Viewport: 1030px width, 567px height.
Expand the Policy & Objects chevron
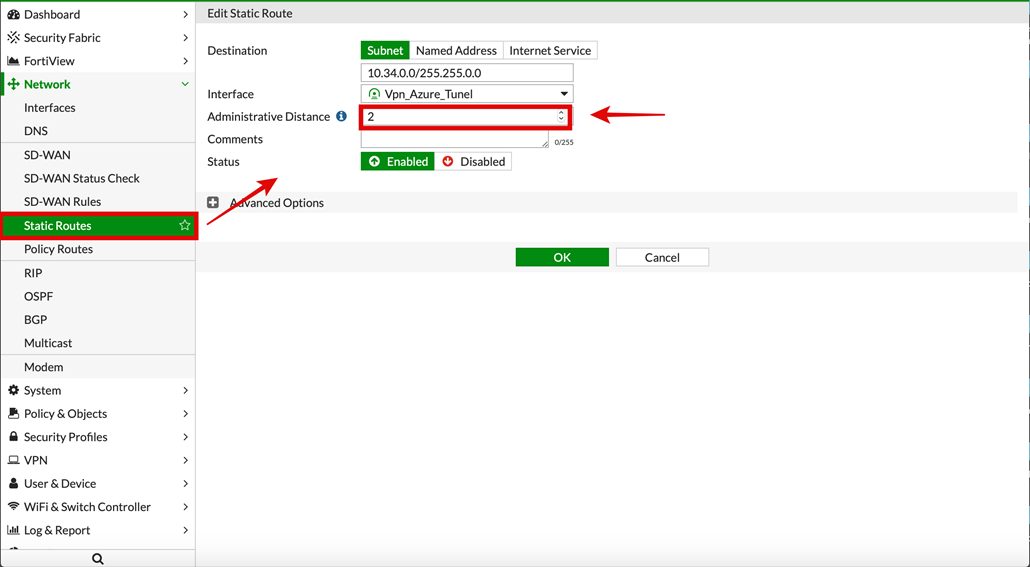tap(185, 413)
